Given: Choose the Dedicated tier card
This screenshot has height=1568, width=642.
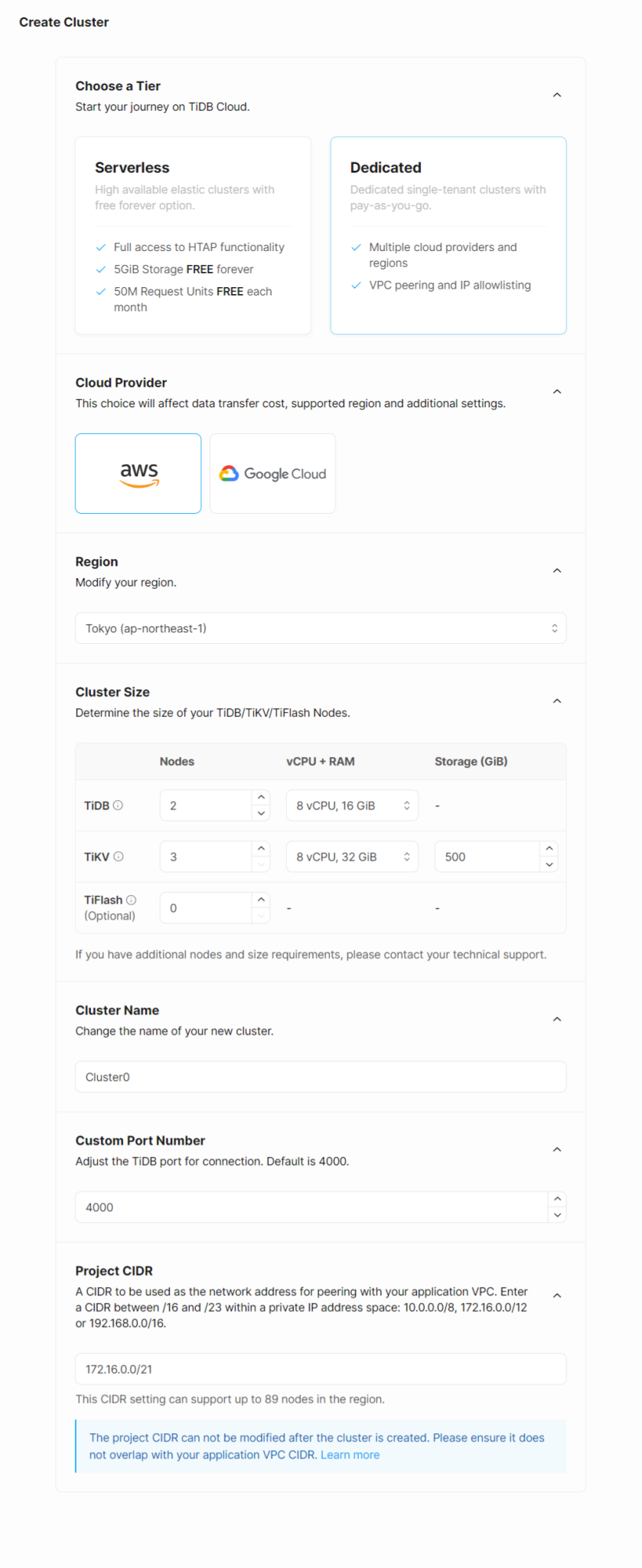Looking at the screenshot, I should click(x=448, y=235).
